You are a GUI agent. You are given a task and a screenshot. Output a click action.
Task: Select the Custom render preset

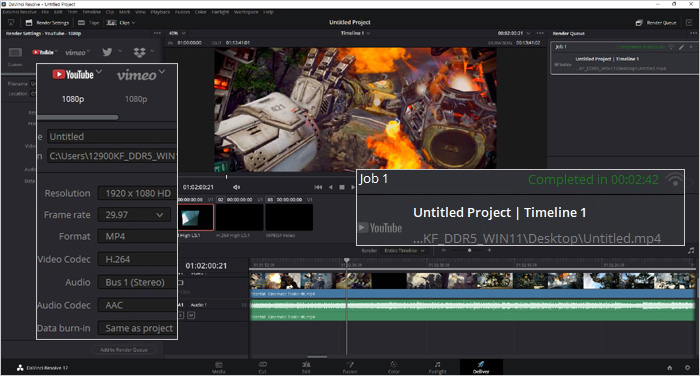(15, 56)
